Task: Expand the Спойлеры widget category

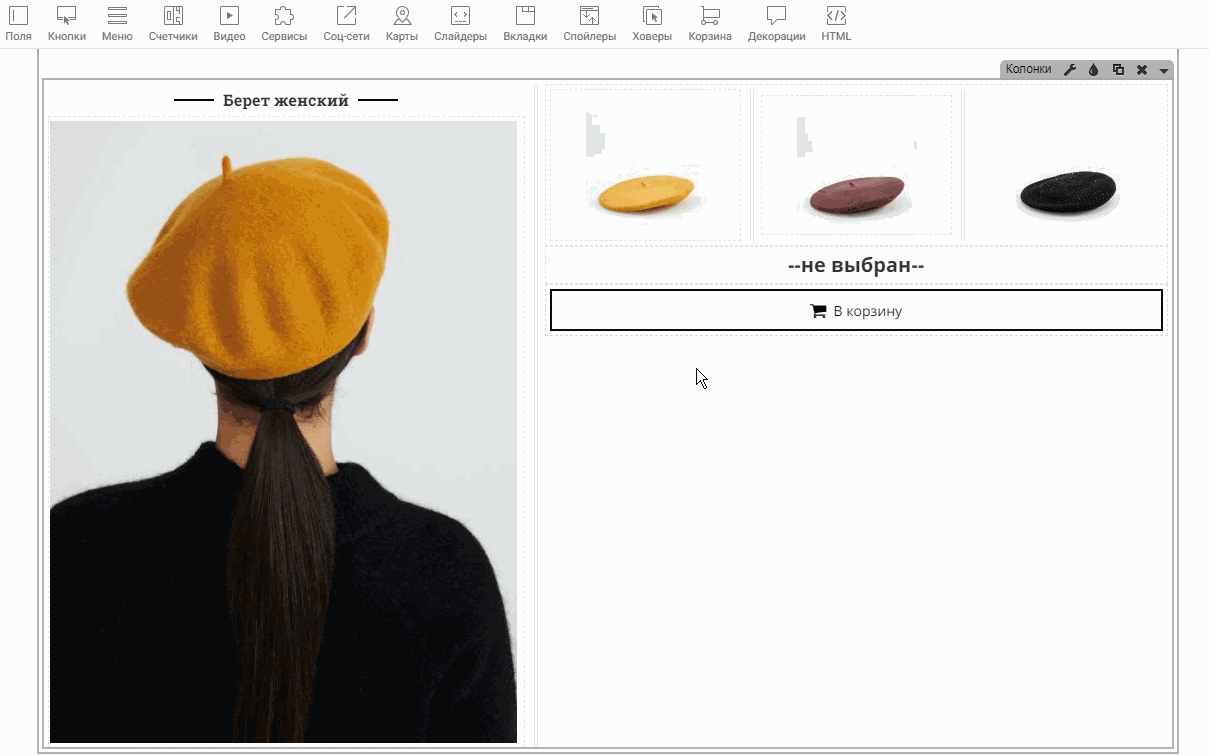Action: pos(589,23)
